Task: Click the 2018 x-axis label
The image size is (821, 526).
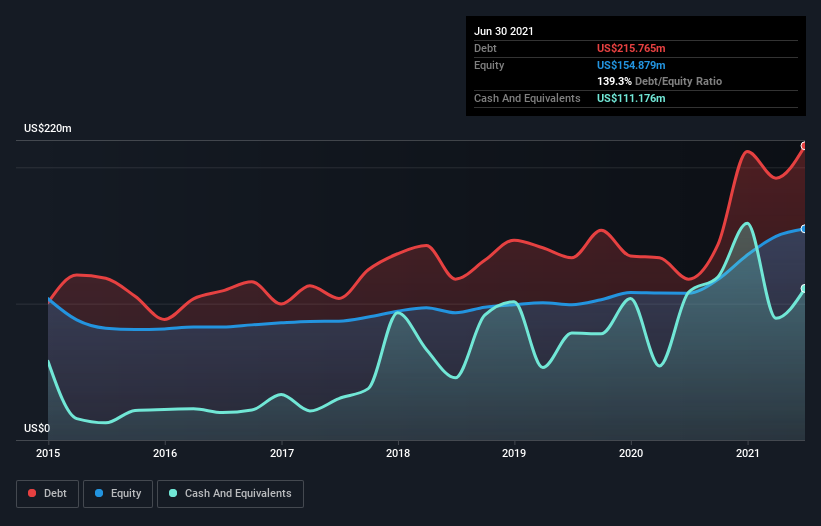Action: pos(398,453)
